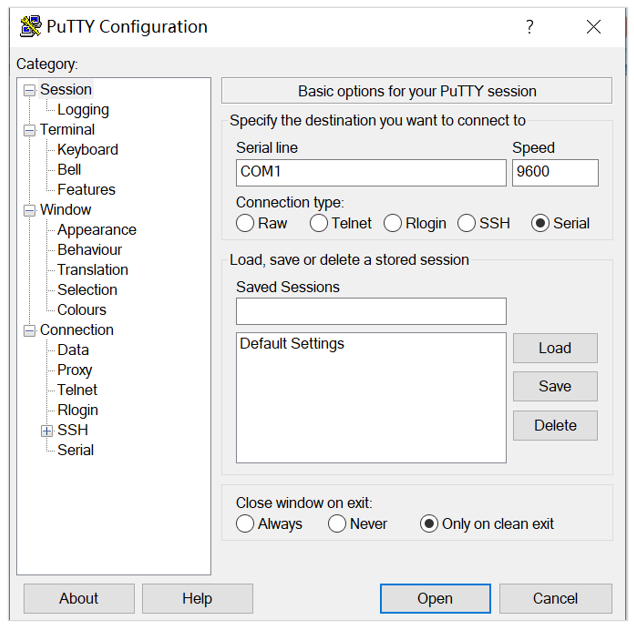Open the Connection category

click(77, 329)
